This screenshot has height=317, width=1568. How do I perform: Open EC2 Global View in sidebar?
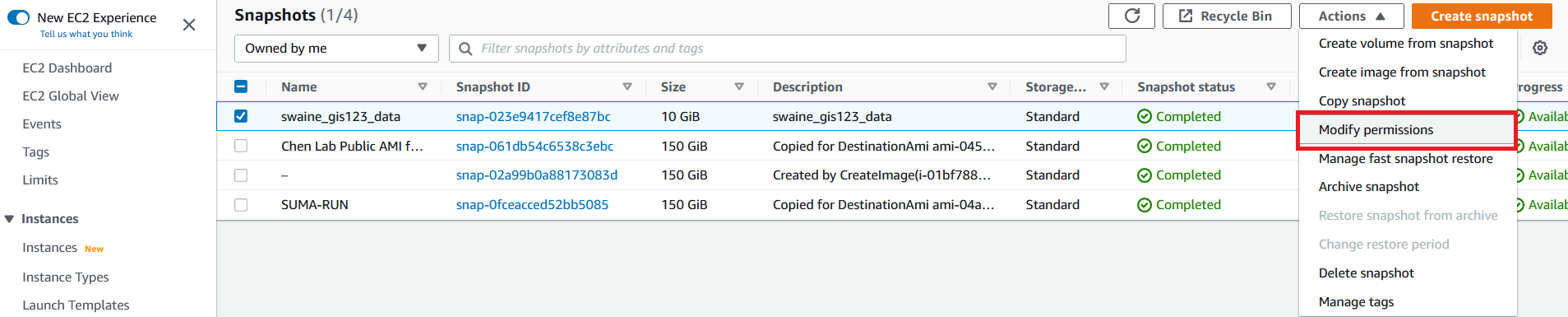(70, 96)
